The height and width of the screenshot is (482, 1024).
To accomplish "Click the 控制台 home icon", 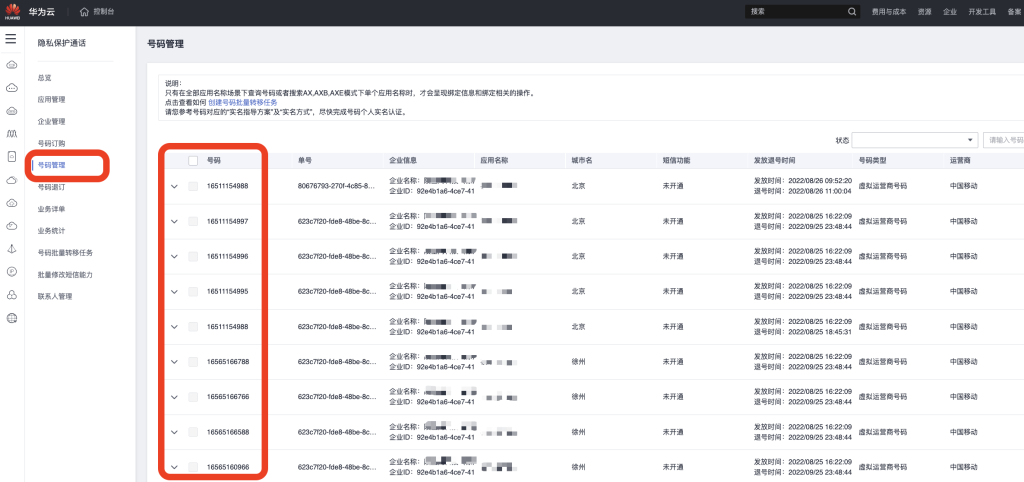I will pyautogui.click(x=84, y=12).
